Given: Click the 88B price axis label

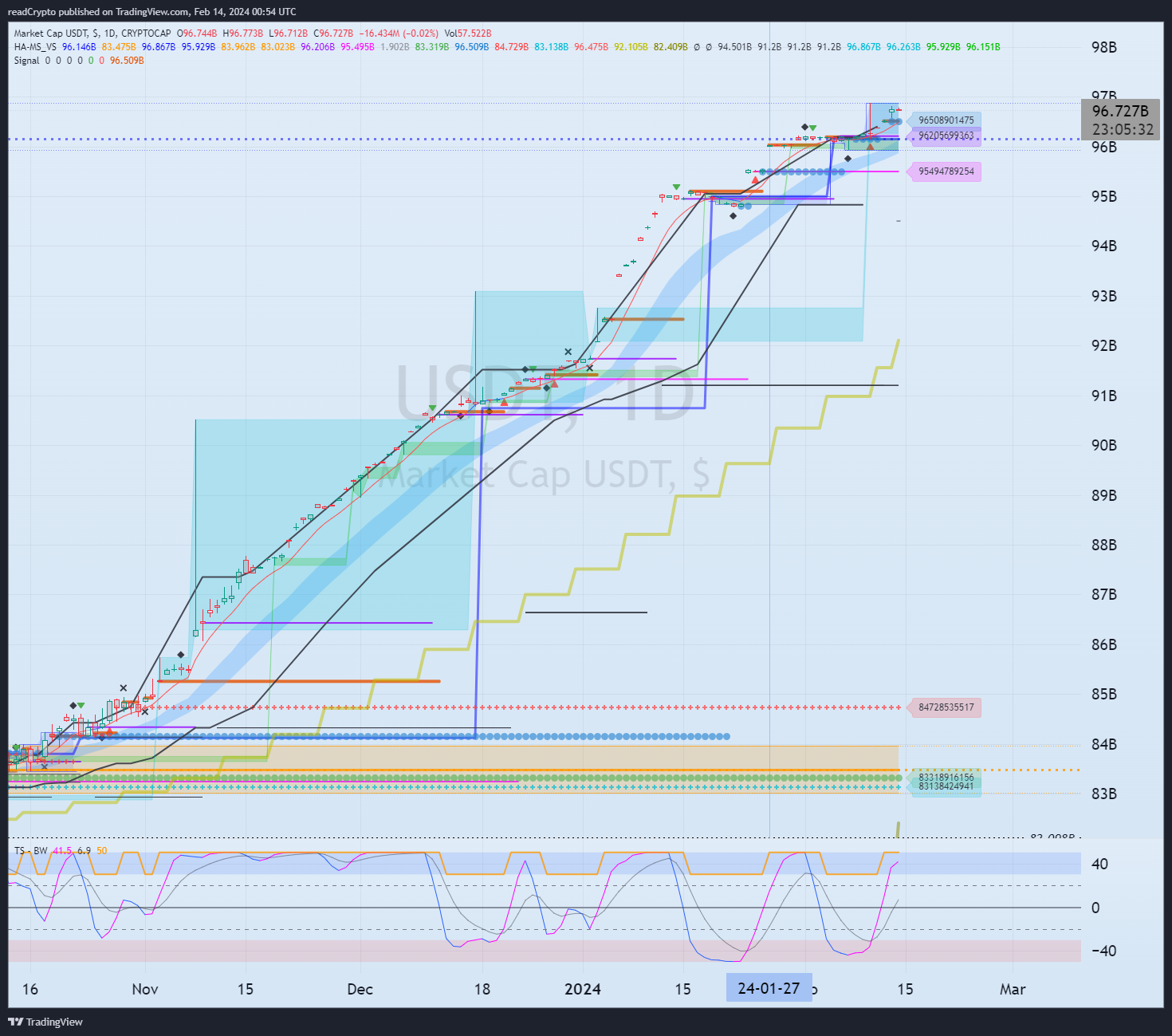Looking at the screenshot, I should 1104,545.
